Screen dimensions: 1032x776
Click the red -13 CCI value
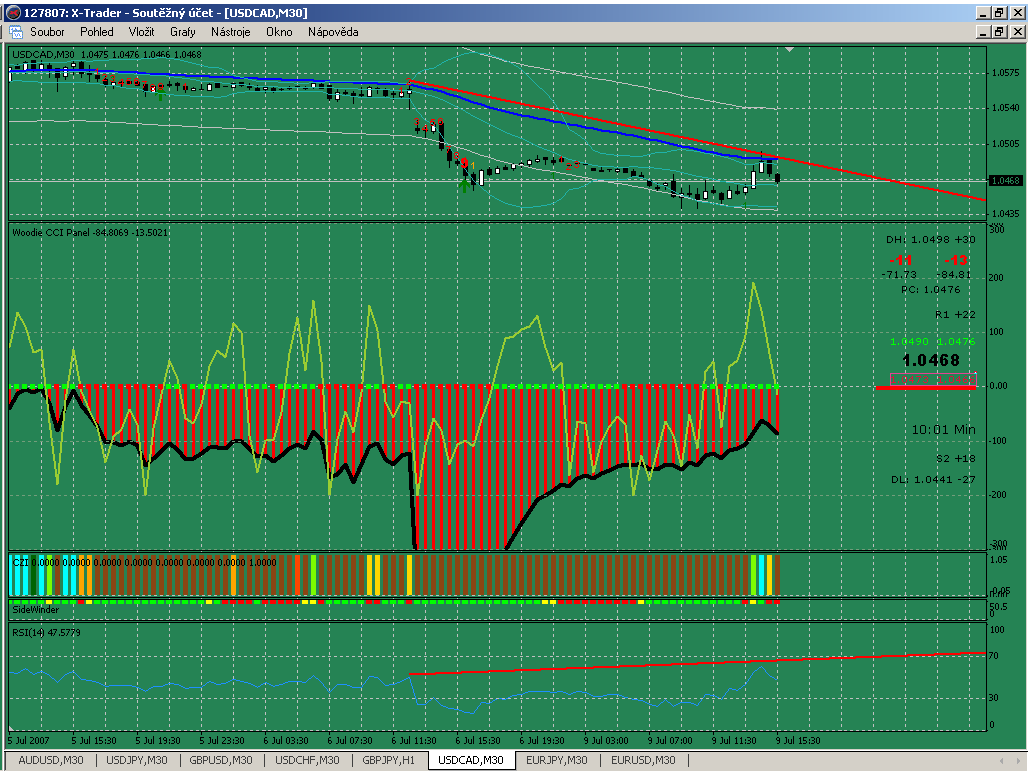click(956, 261)
